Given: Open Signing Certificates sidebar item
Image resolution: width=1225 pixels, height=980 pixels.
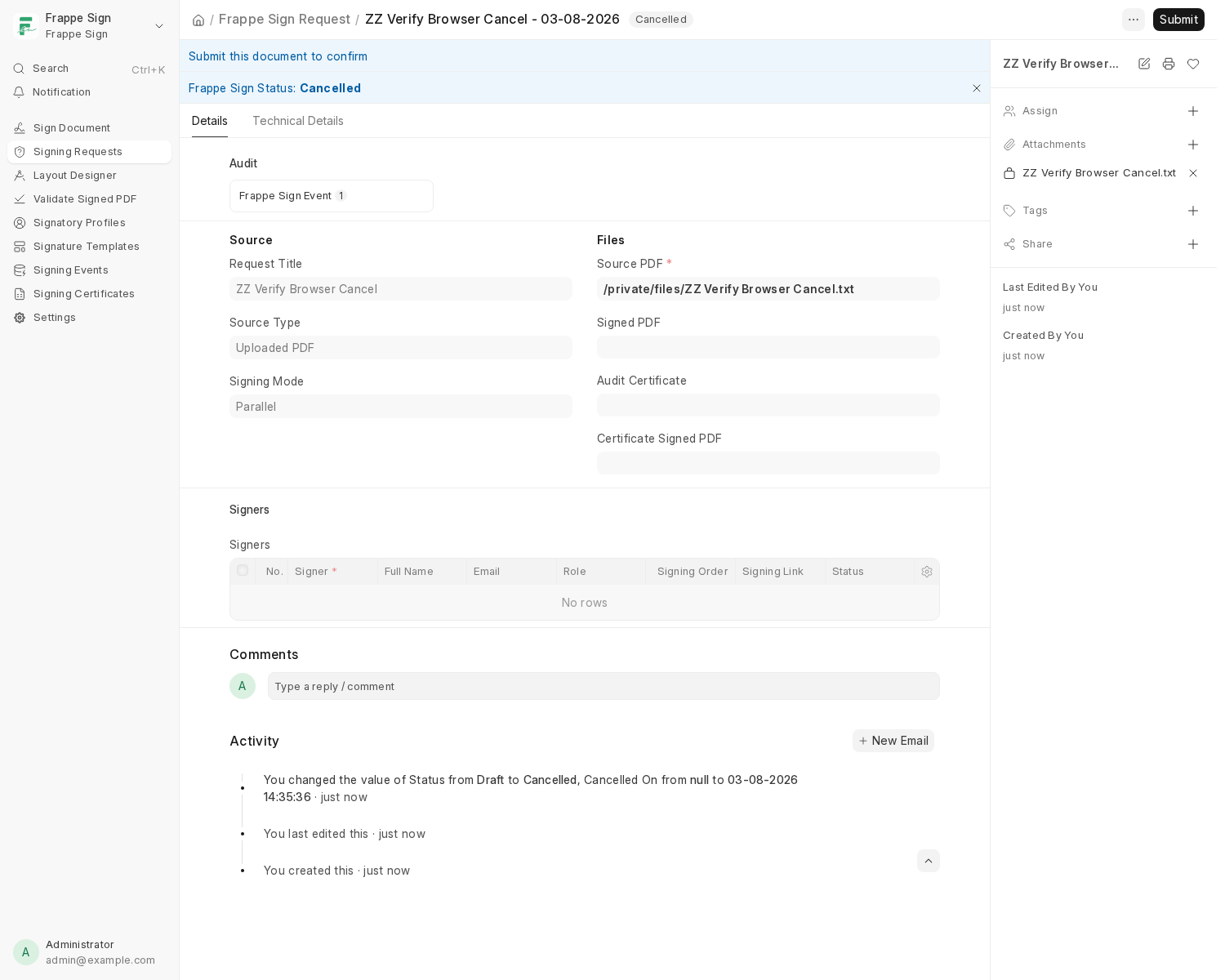Looking at the screenshot, I should (89, 294).
